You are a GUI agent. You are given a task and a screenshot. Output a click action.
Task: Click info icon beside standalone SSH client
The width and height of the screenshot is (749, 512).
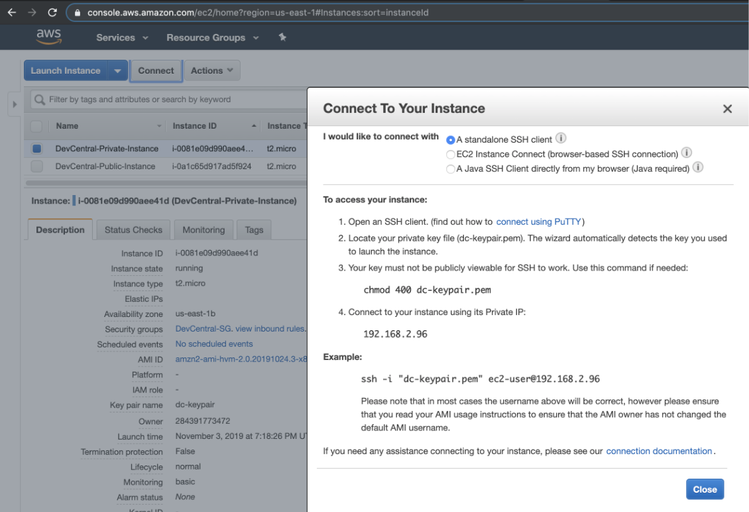tap(561, 139)
